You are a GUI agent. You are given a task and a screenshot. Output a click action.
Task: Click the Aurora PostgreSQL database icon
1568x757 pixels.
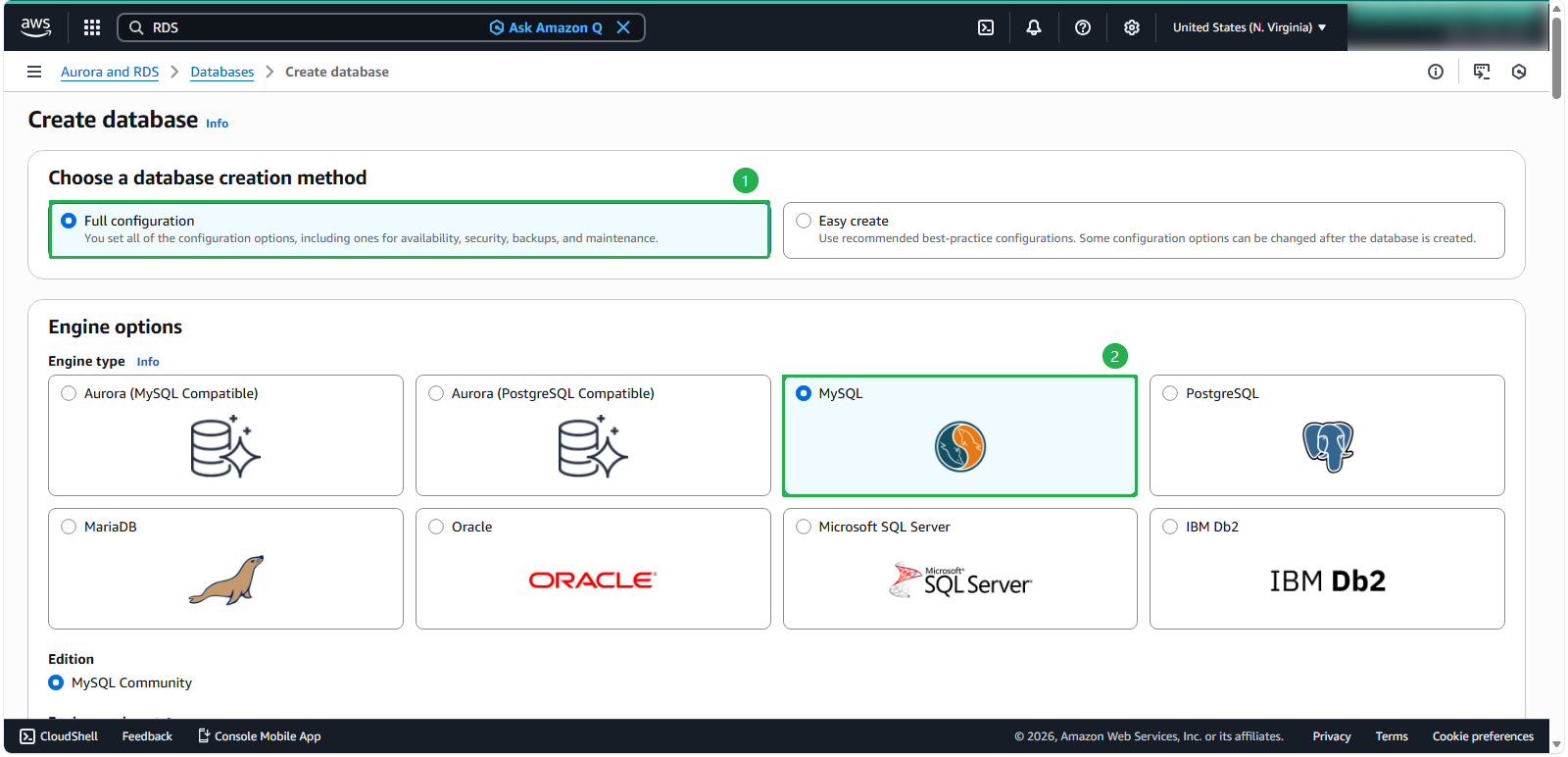[593, 447]
